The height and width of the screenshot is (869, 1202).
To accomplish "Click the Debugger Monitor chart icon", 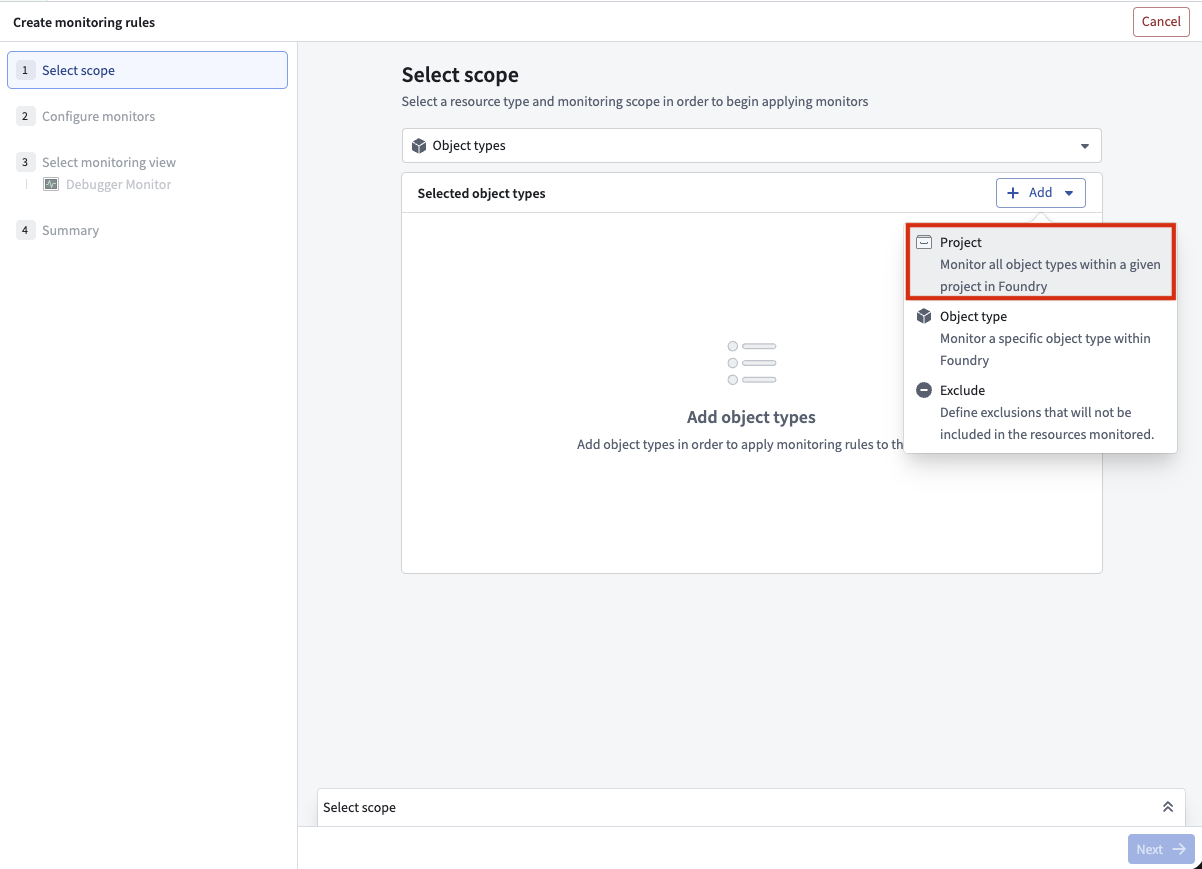I will click(x=51, y=184).
